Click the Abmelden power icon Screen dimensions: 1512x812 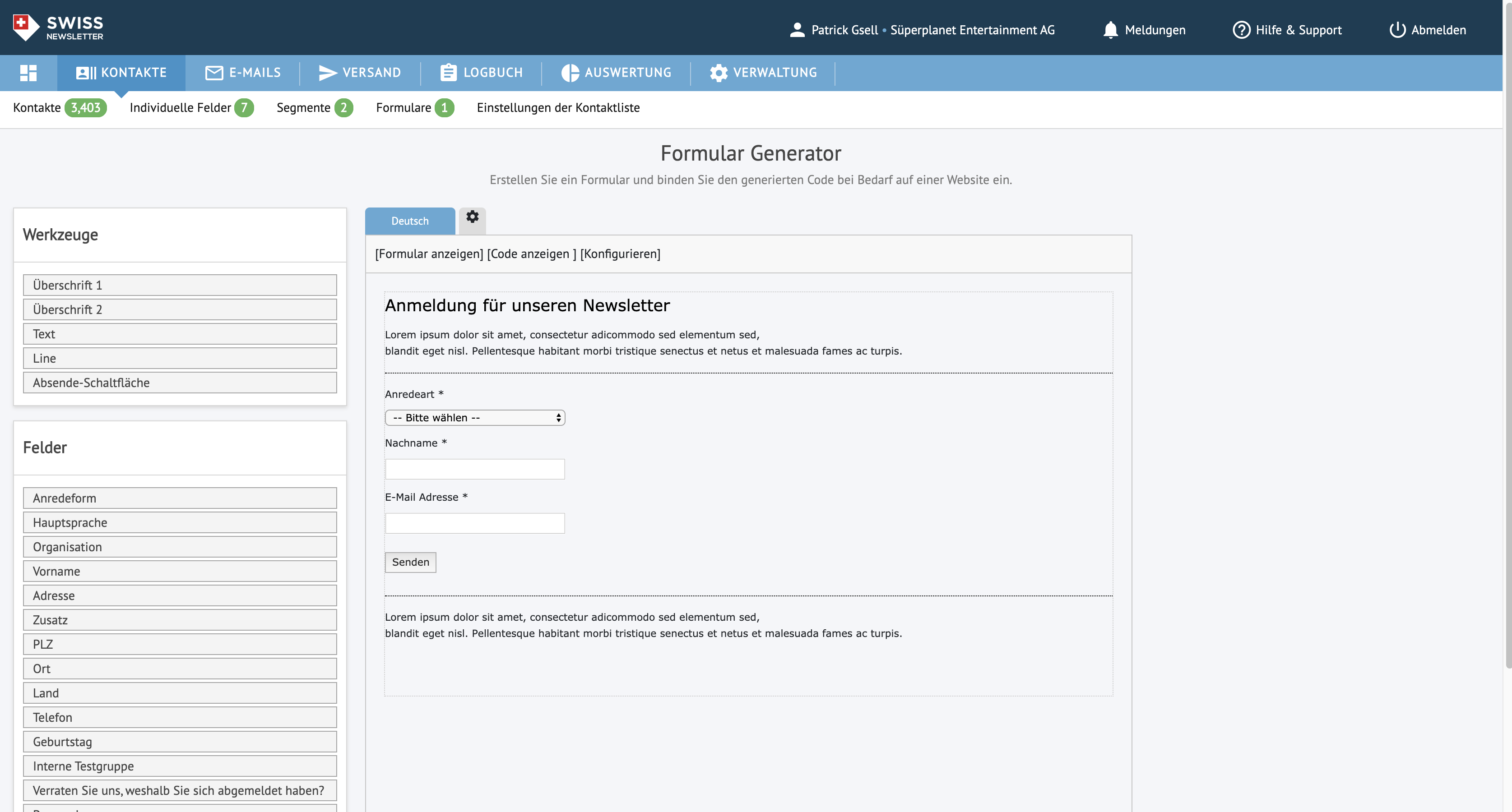pyautogui.click(x=1397, y=30)
